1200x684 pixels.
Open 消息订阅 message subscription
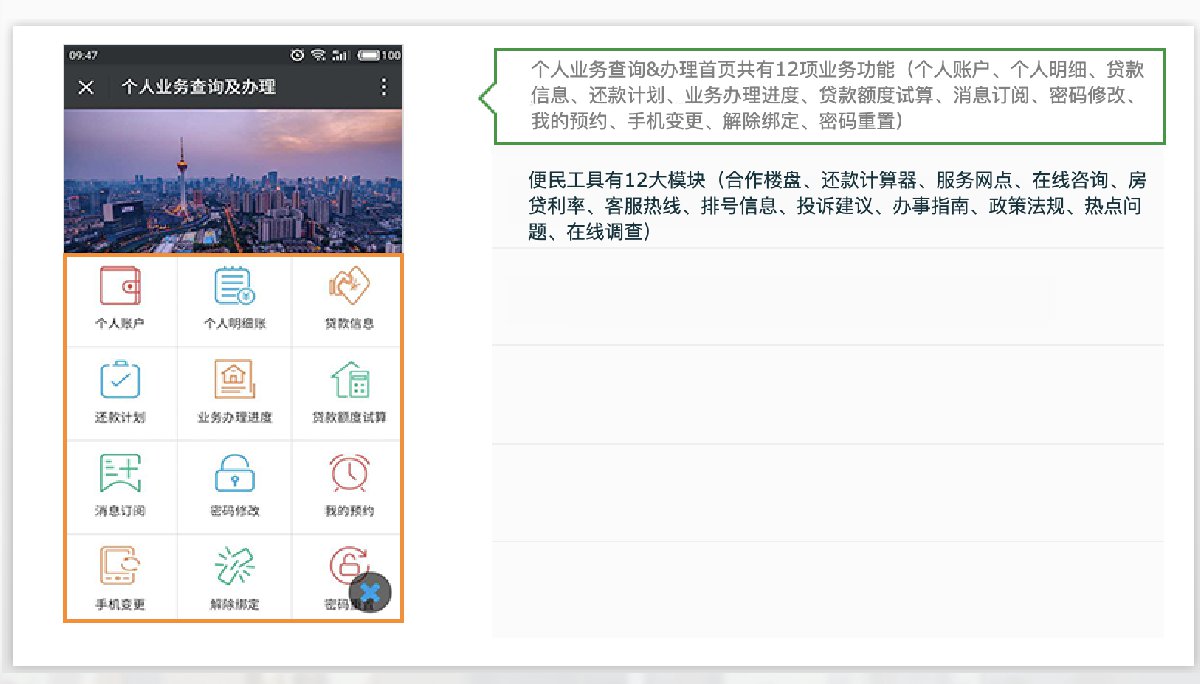[x=120, y=474]
